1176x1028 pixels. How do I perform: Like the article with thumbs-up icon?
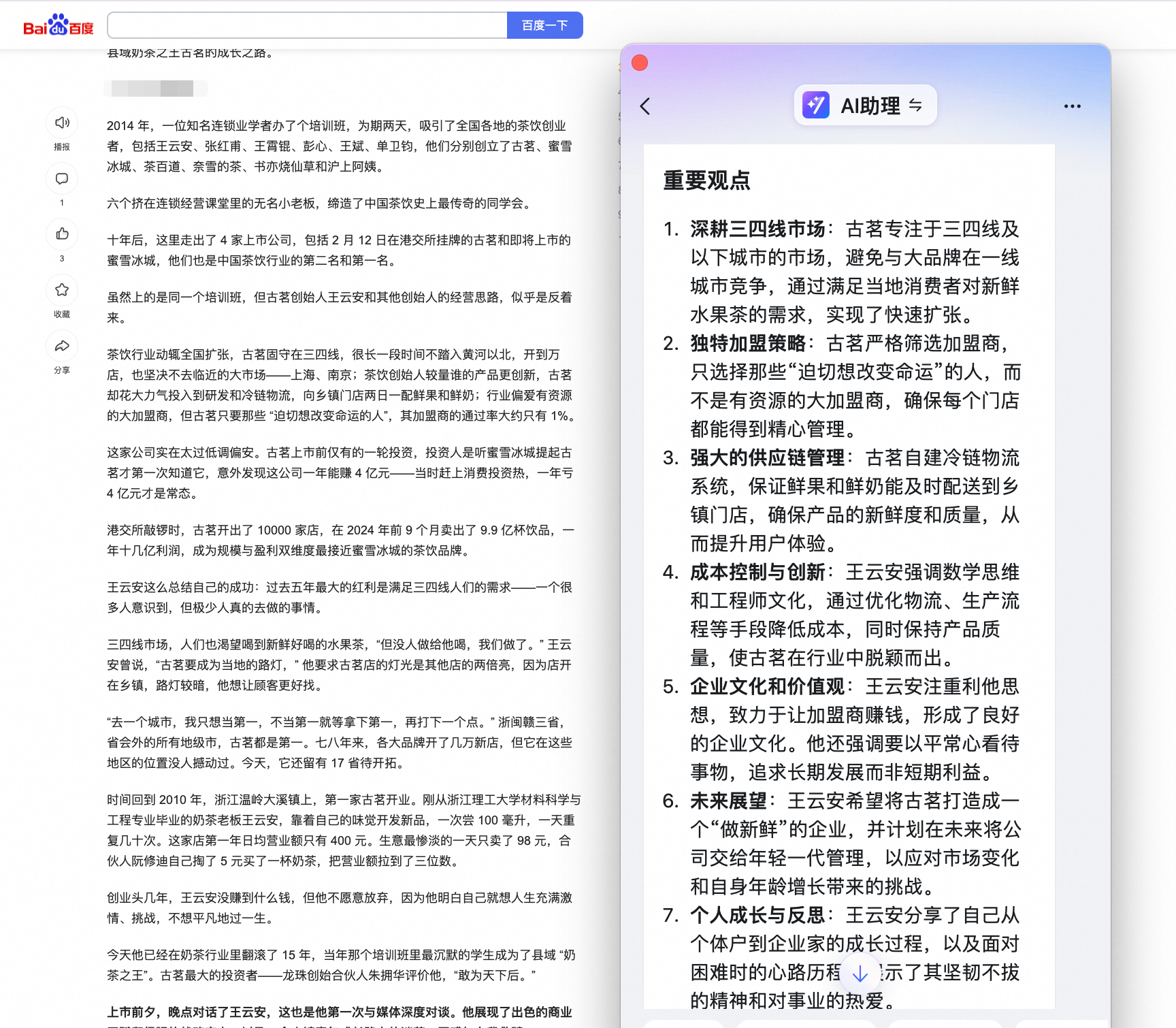point(62,234)
